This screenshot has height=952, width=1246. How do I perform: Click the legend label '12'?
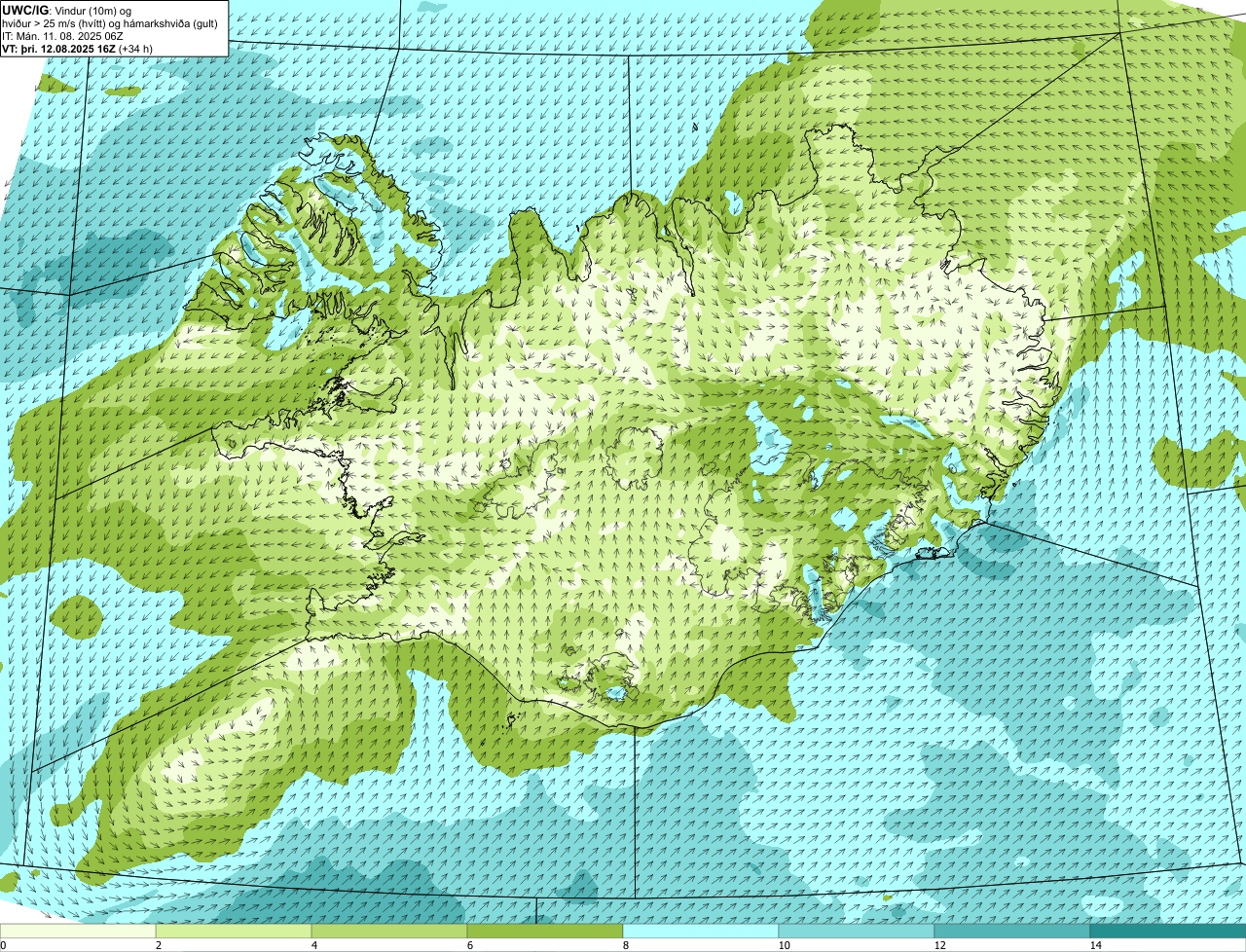coord(939,945)
